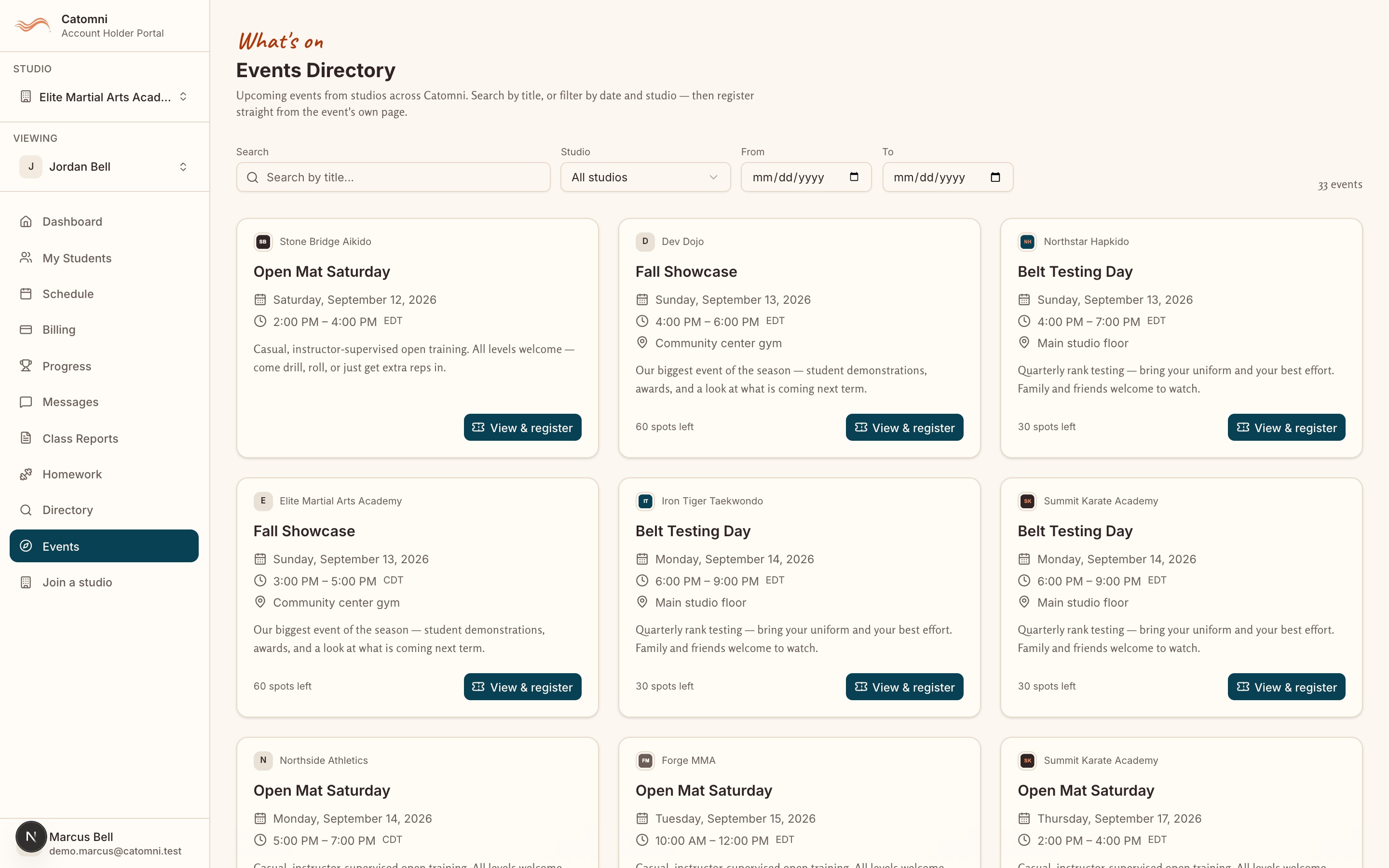Click "60 spots left" on Dev Dojo card
1389x868 pixels.
(665, 427)
